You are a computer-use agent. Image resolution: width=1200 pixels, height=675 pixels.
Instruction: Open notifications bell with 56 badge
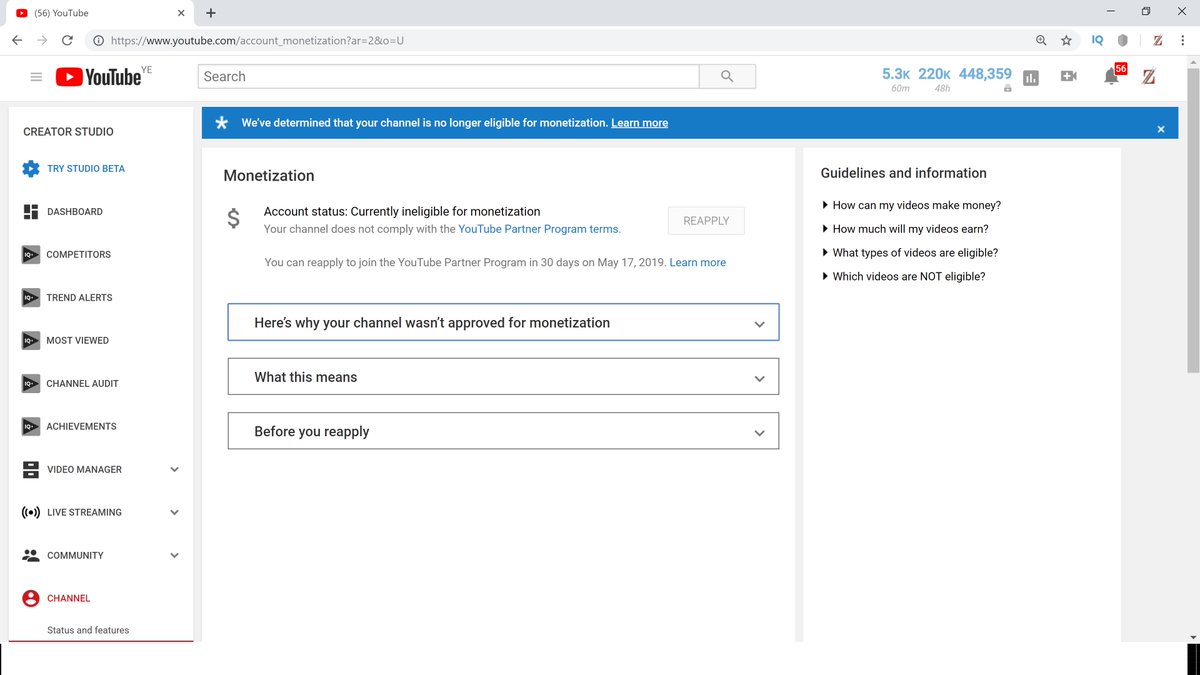(1111, 77)
